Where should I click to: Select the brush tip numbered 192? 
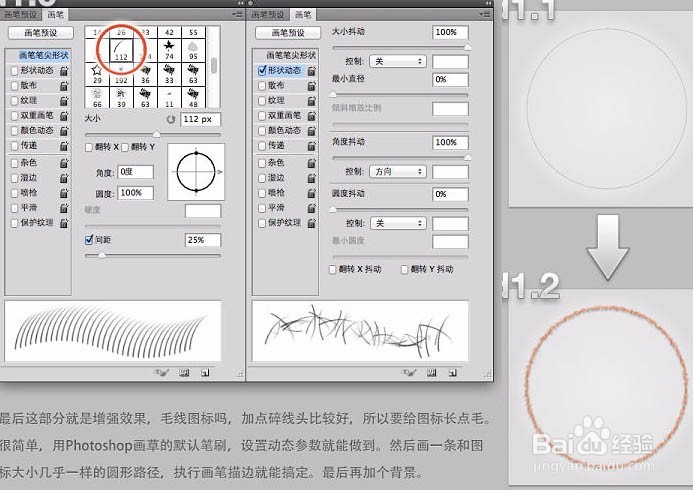click(121, 73)
